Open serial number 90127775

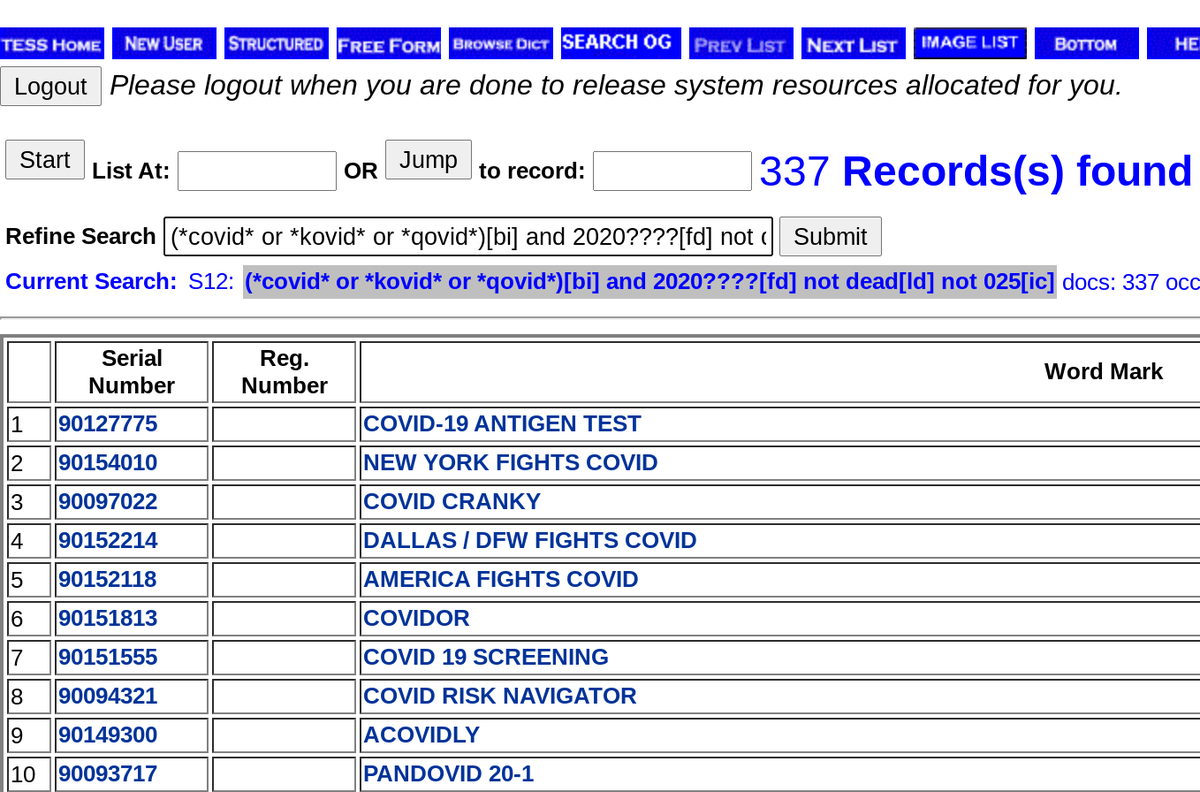pyautogui.click(x=108, y=423)
